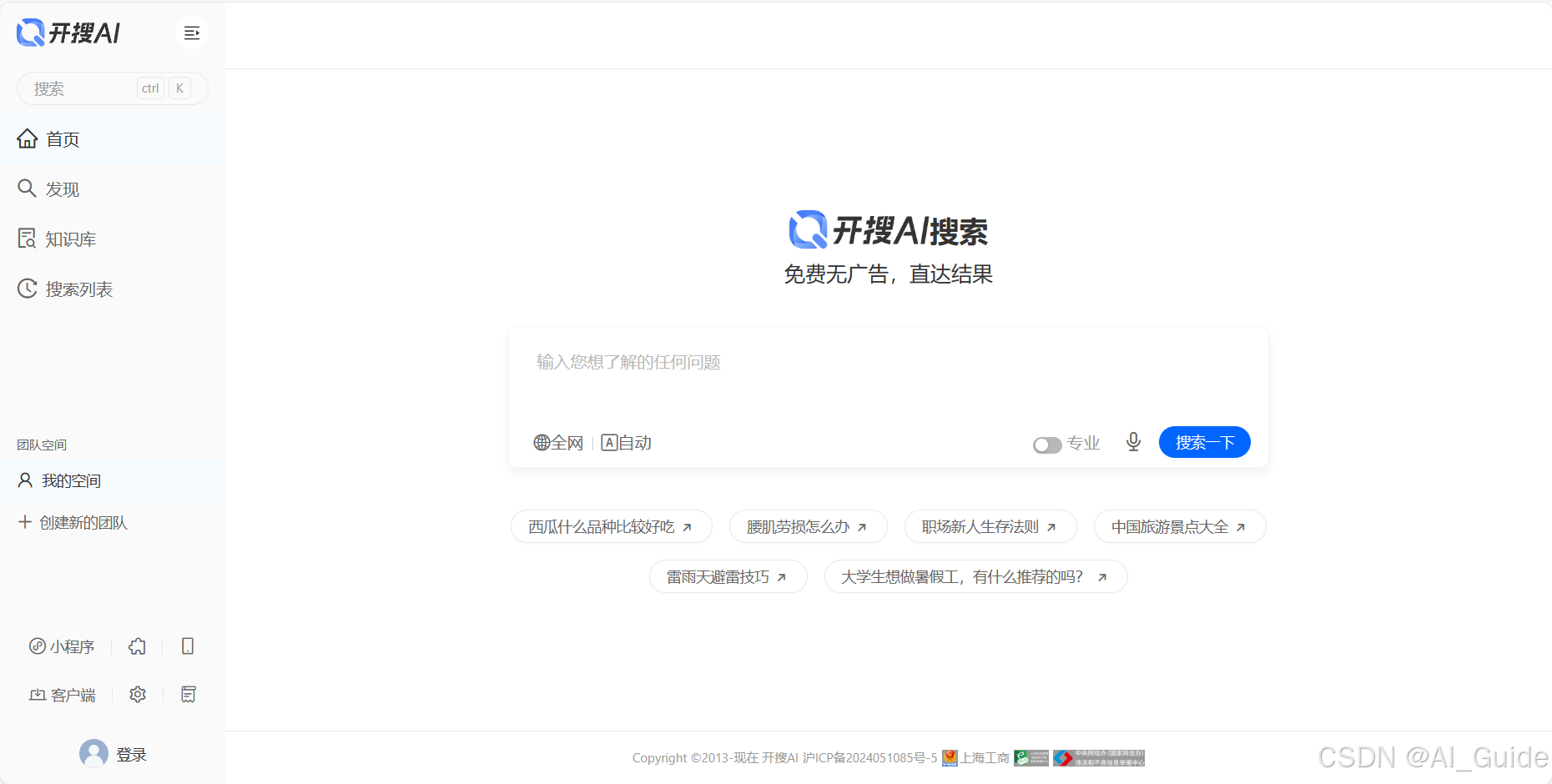Open the 上海工商 footer link

tap(975, 757)
